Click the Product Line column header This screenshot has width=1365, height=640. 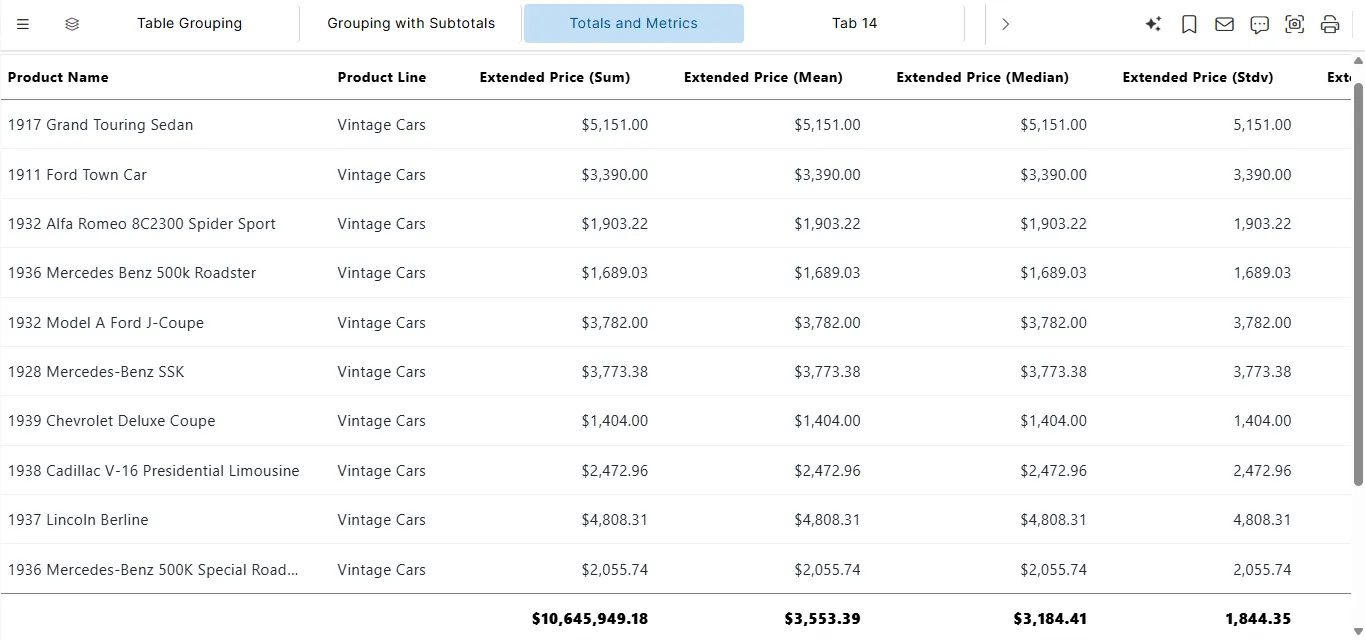(x=382, y=77)
